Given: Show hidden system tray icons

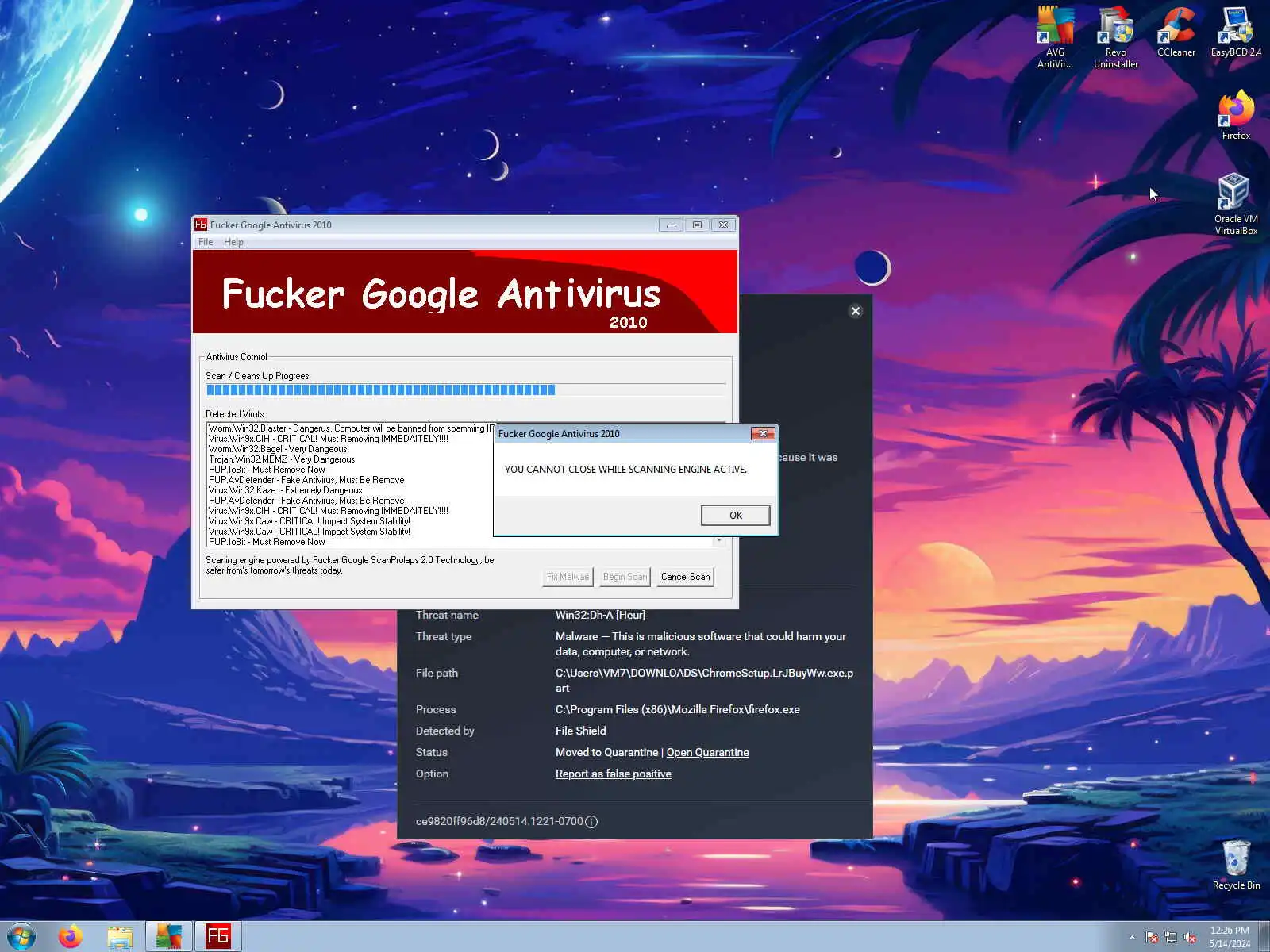Looking at the screenshot, I should pos(1133,938).
